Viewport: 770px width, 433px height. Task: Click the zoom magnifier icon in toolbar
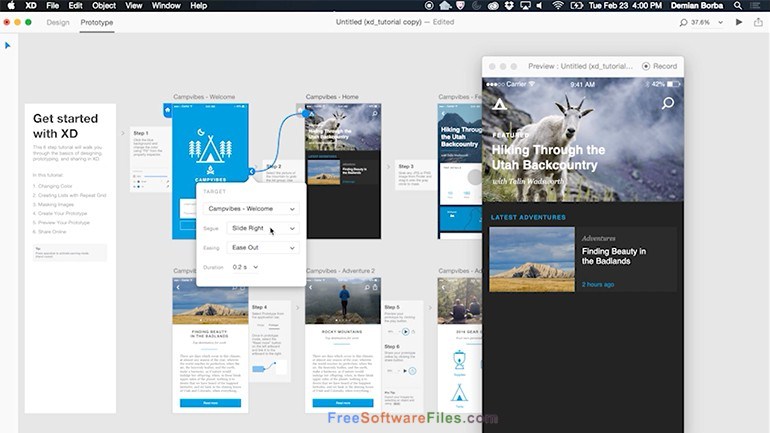click(x=683, y=22)
